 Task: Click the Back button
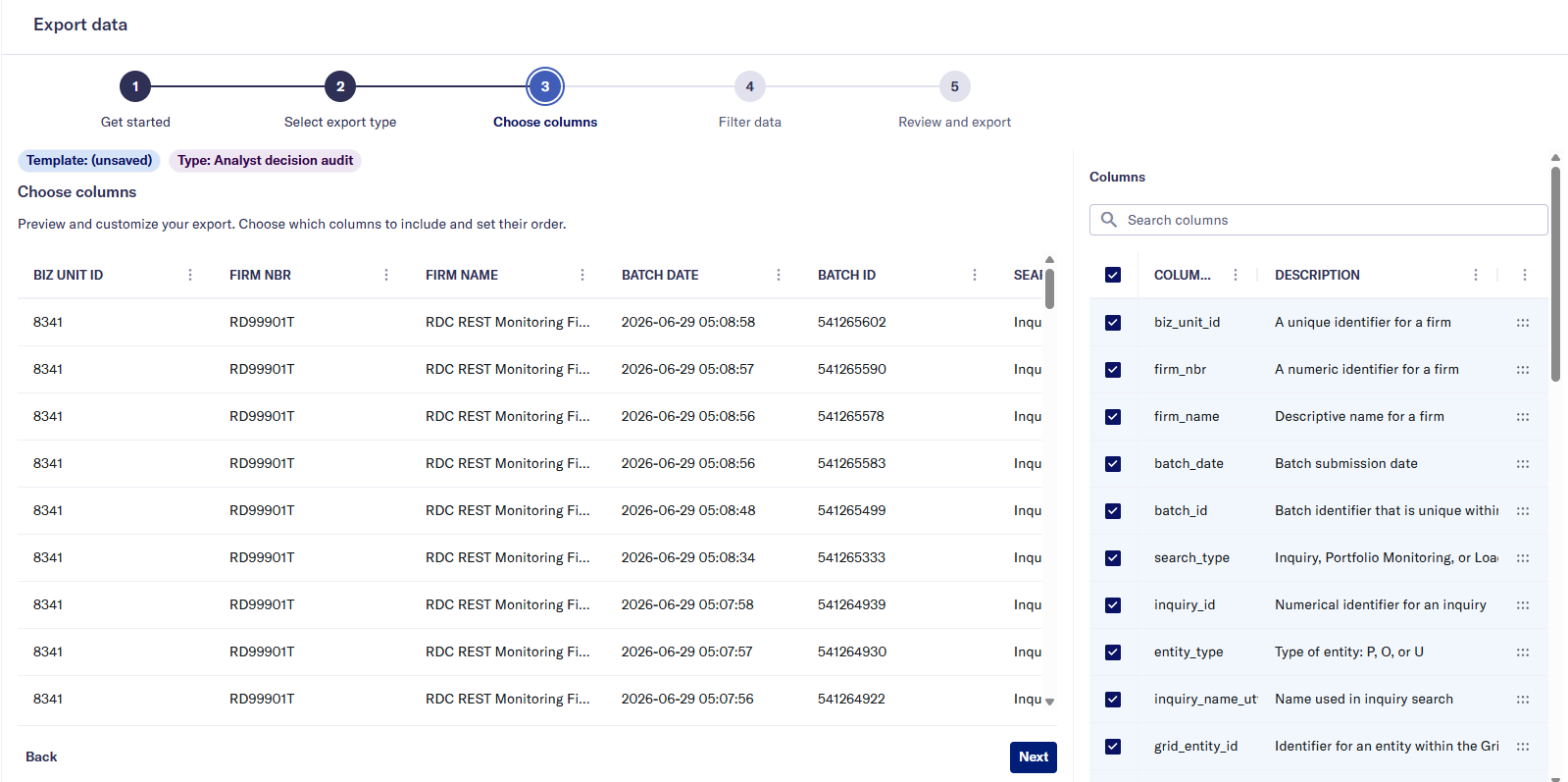[41, 756]
